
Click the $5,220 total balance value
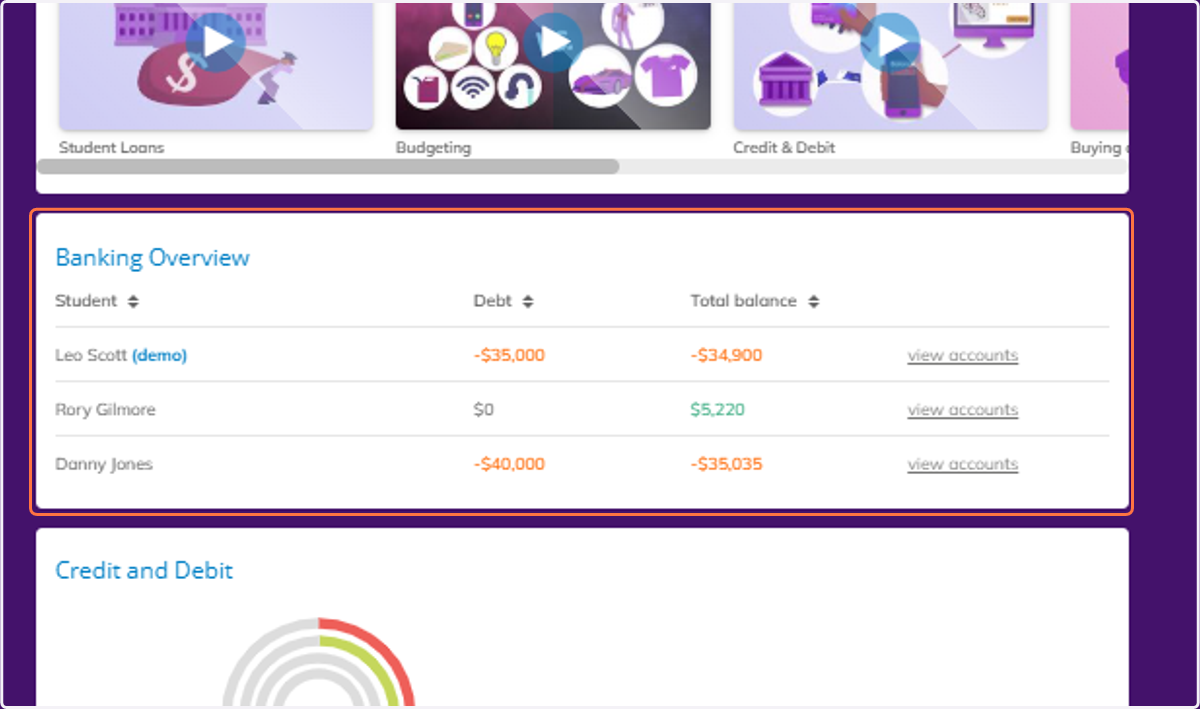click(x=717, y=410)
